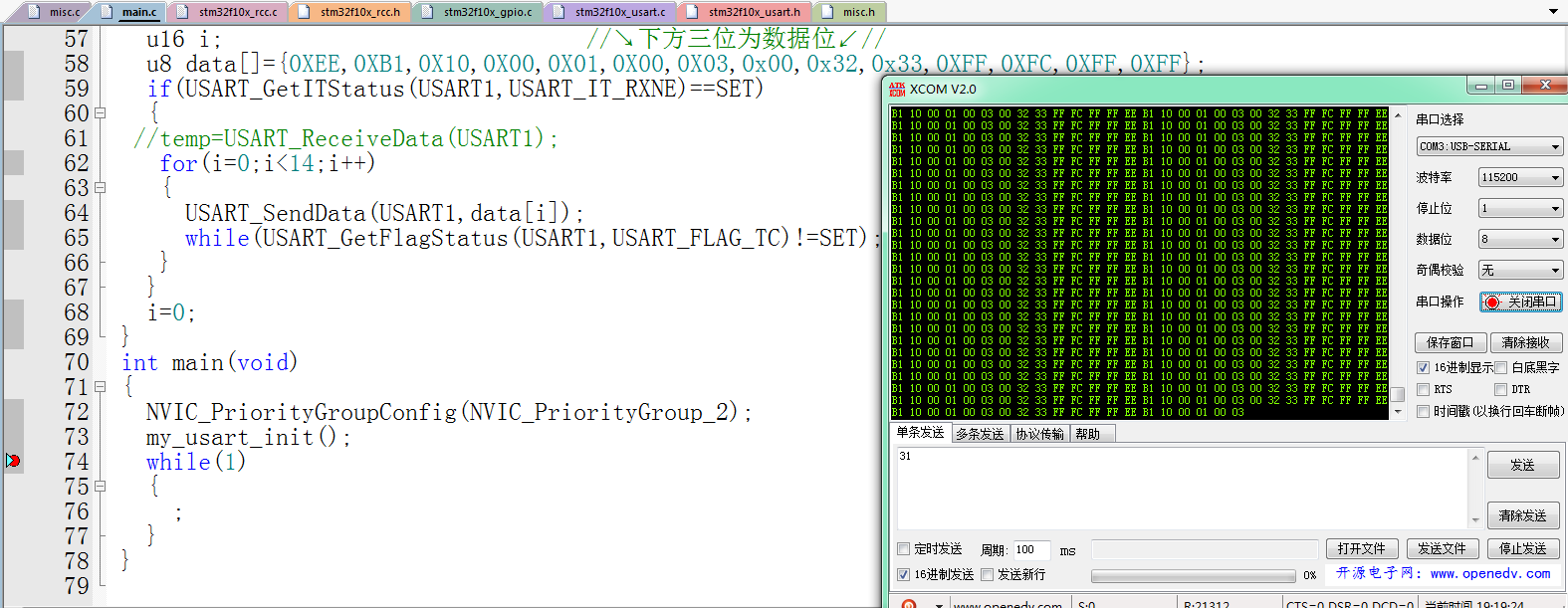Click the green hex receive display area
Screen dimensions: 1568x608
1139,263
